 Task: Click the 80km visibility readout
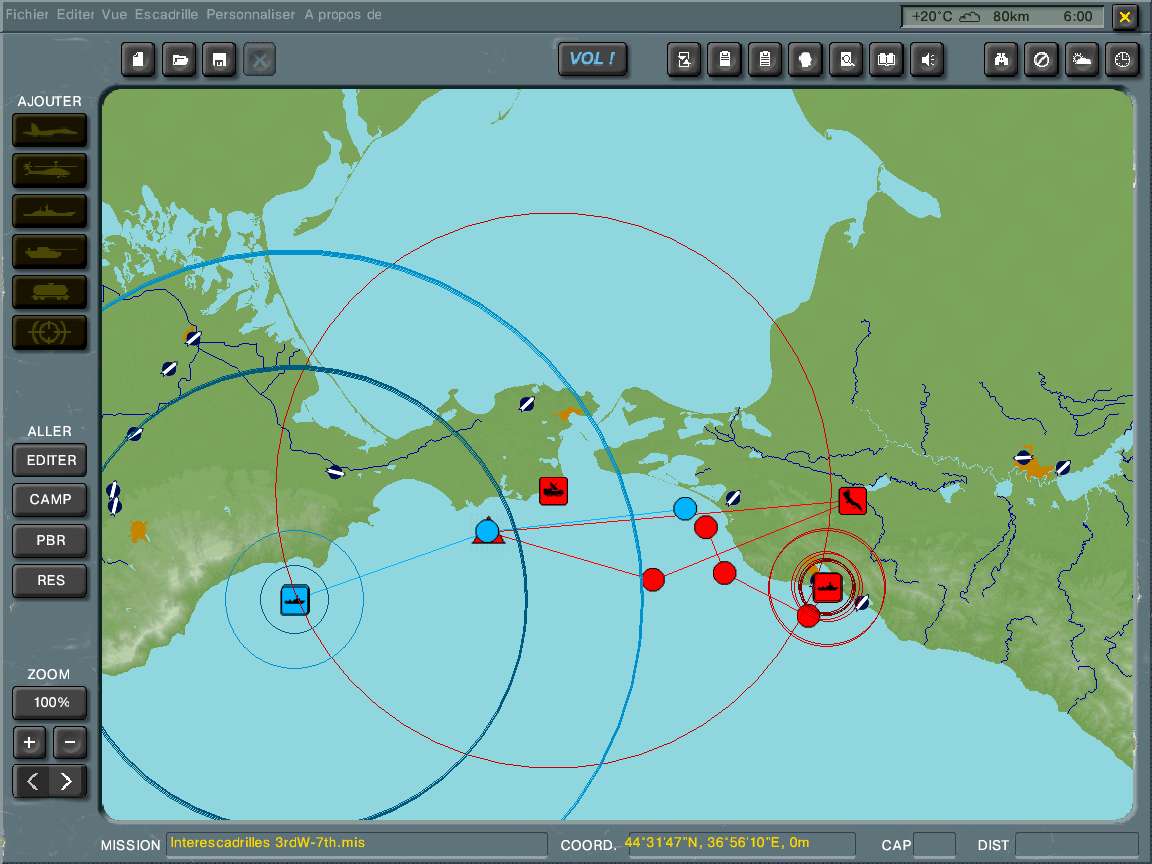[1011, 16]
